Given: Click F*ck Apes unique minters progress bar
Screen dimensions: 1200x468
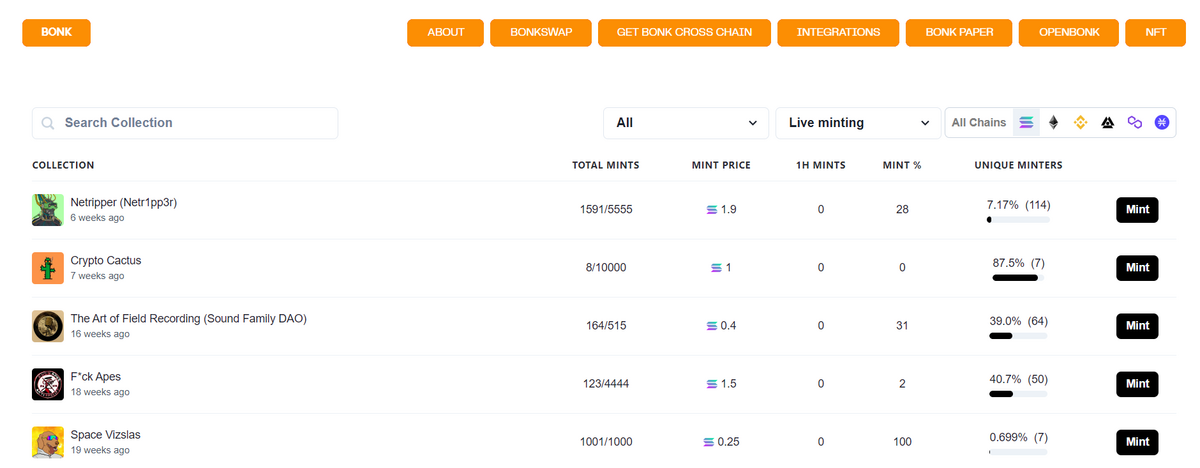Looking at the screenshot, I should coord(1018,393).
